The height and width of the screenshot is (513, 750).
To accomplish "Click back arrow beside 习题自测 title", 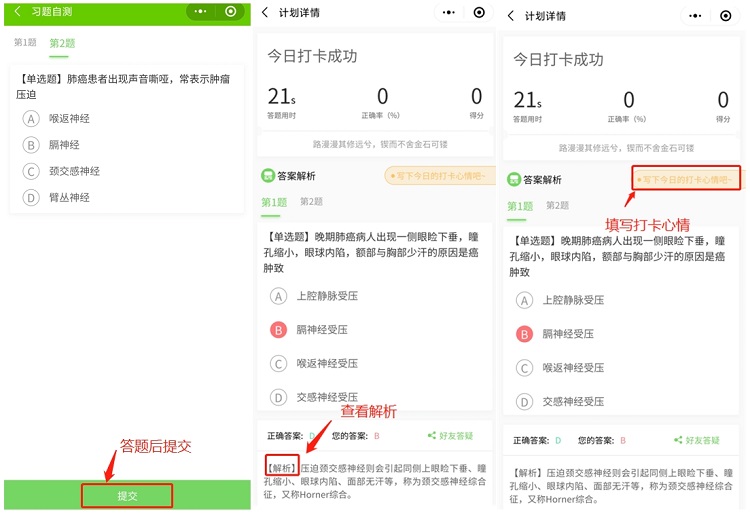I will 16,12.
